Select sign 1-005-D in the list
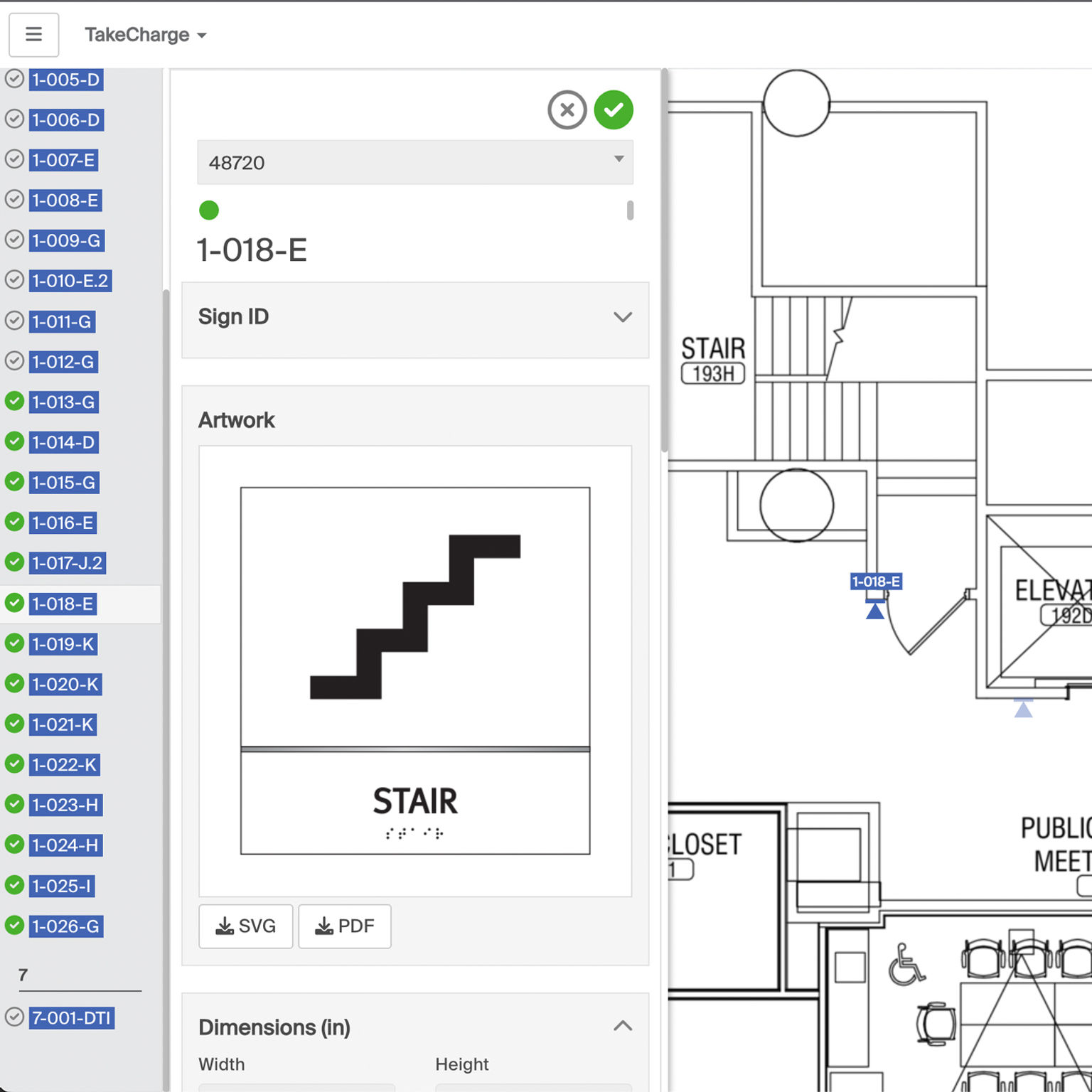 point(66,80)
